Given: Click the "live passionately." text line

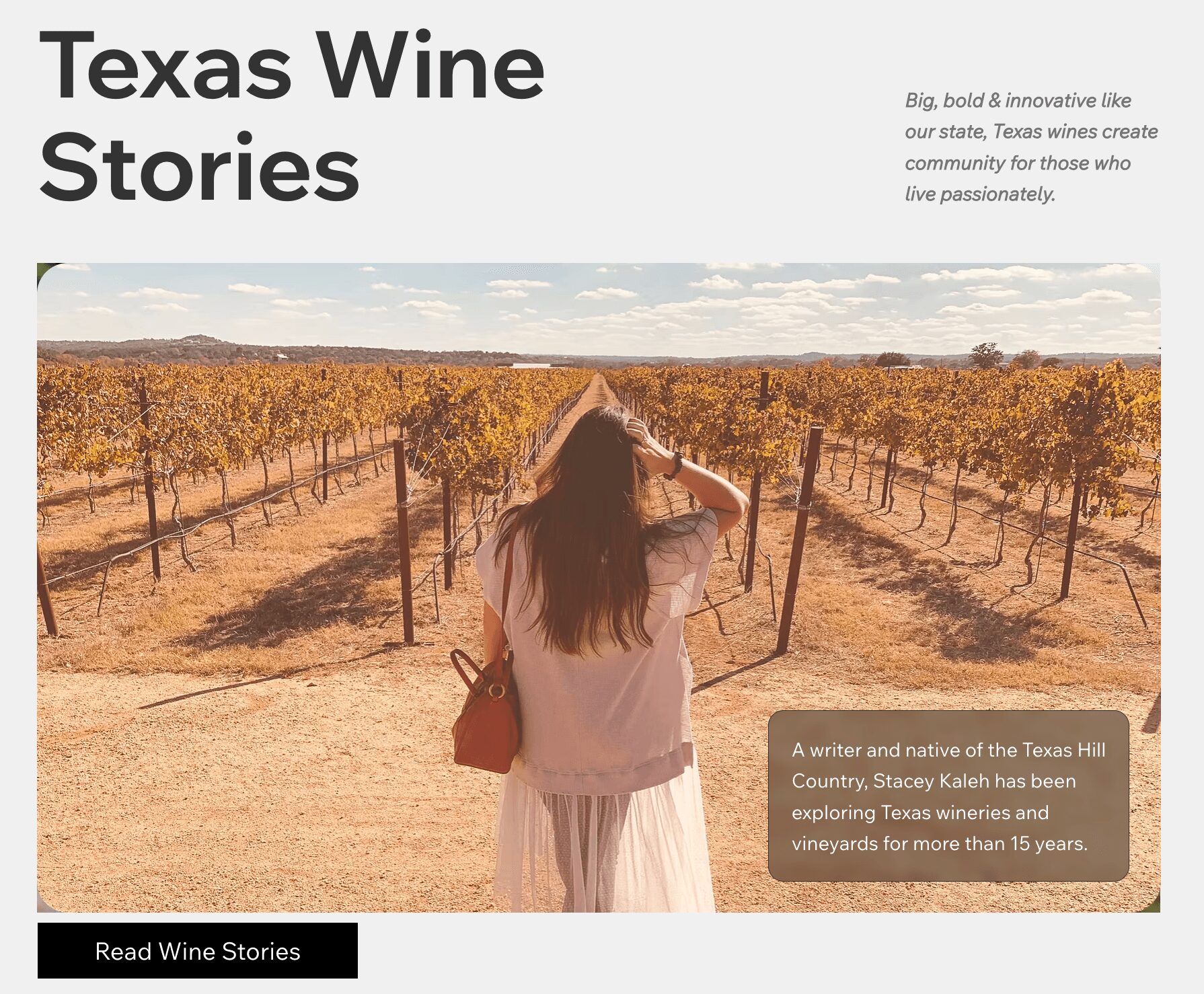Looking at the screenshot, I should click(980, 194).
